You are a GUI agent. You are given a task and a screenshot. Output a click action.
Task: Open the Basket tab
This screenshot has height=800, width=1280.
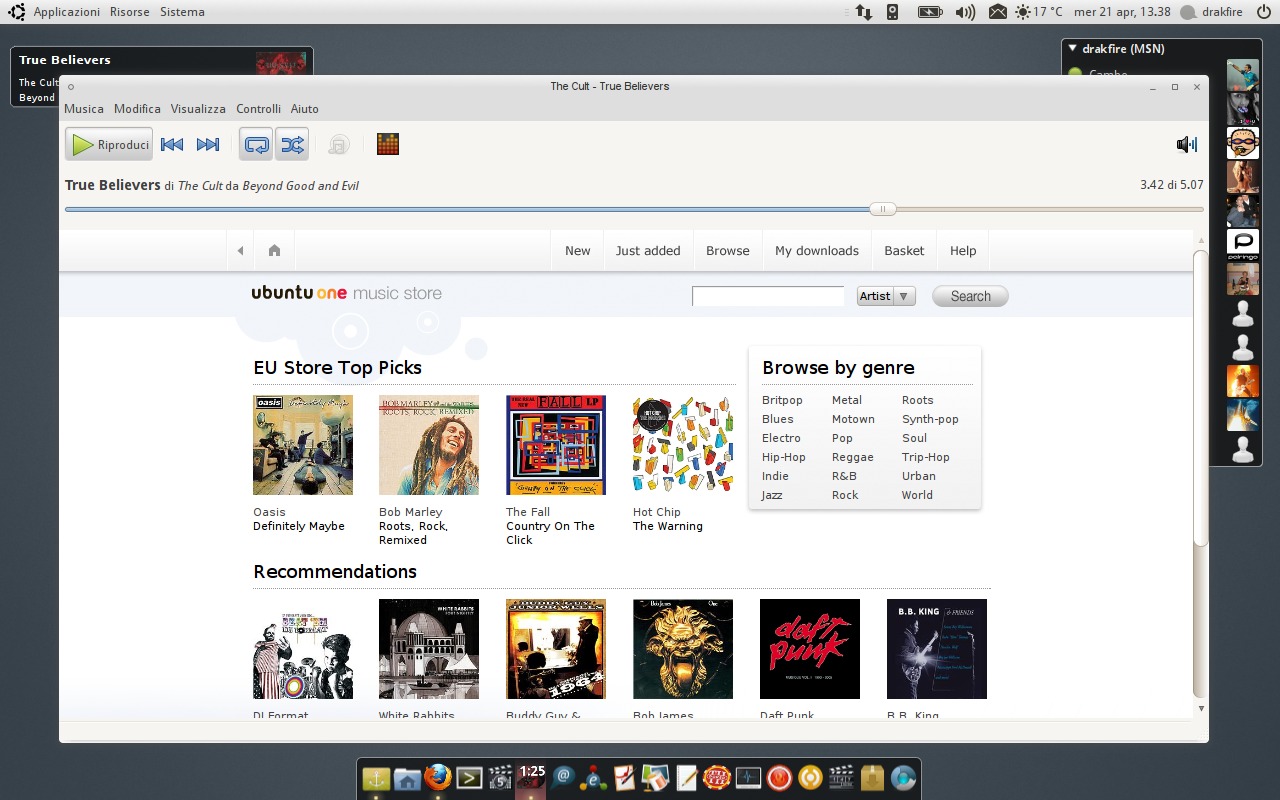point(904,251)
